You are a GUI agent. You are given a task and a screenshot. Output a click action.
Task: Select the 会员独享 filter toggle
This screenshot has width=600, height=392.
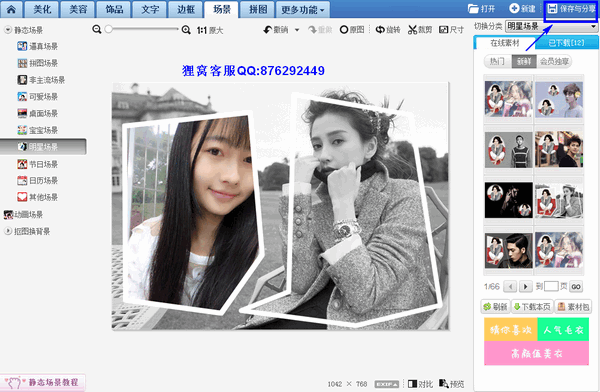click(554, 61)
